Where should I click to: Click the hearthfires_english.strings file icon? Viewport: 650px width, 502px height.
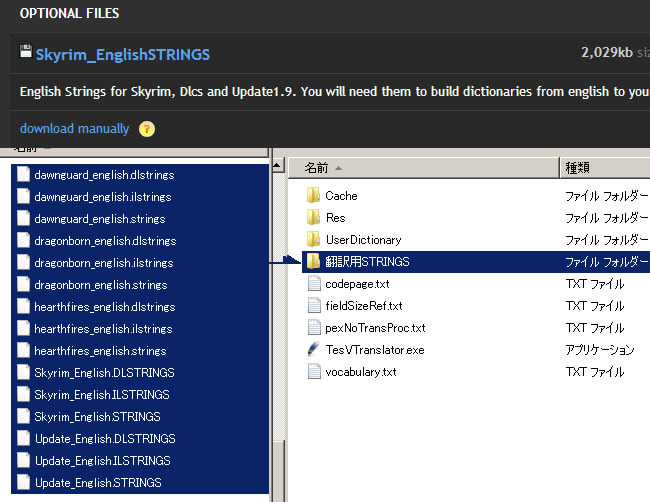(24, 350)
